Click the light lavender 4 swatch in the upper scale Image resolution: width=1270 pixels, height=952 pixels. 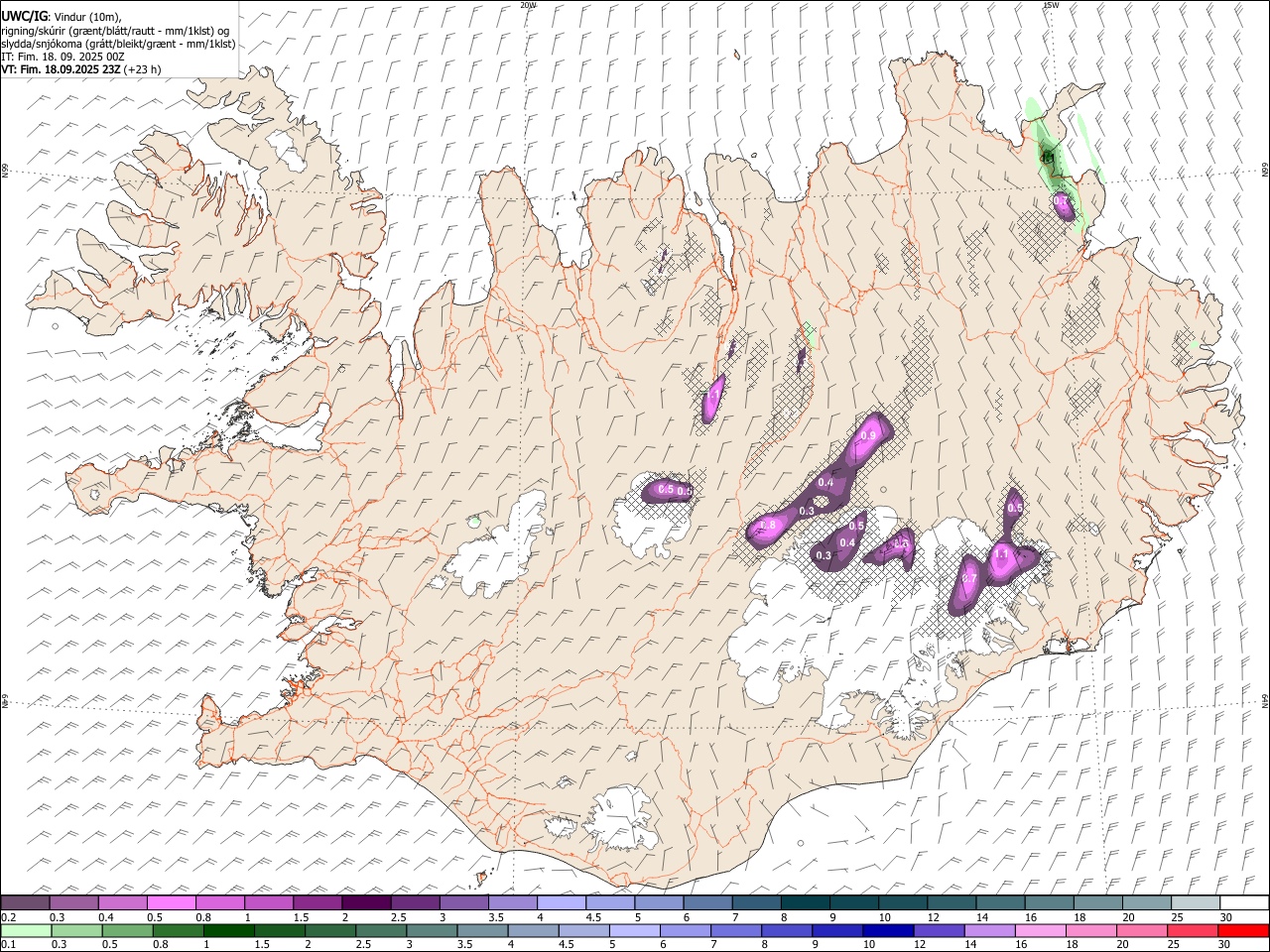pos(562,903)
